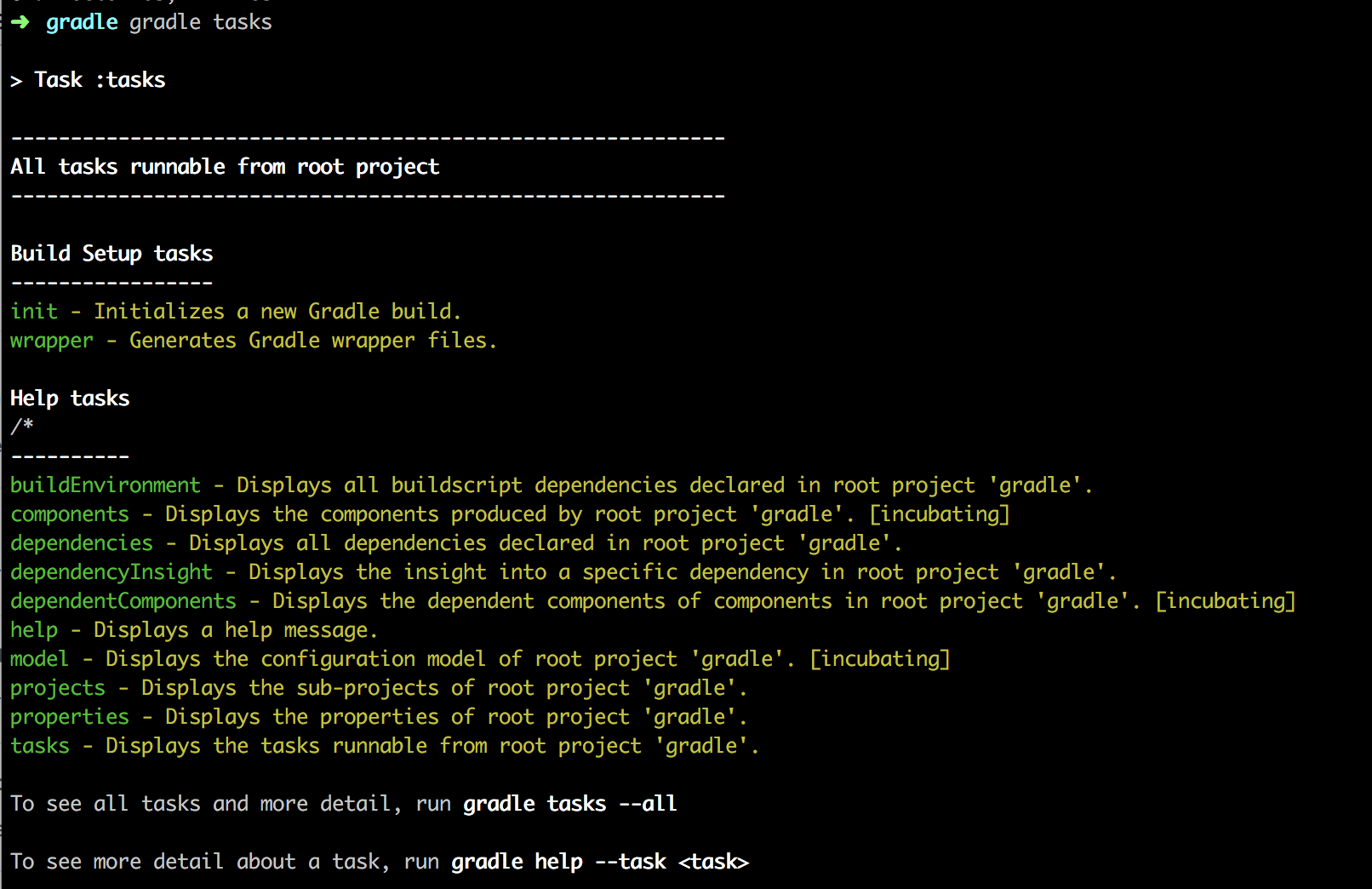This screenshot has height=889, width=1372.
Task: Click 'Displays the insight into a specific dependency' text
Action: (x=529, y=573)
